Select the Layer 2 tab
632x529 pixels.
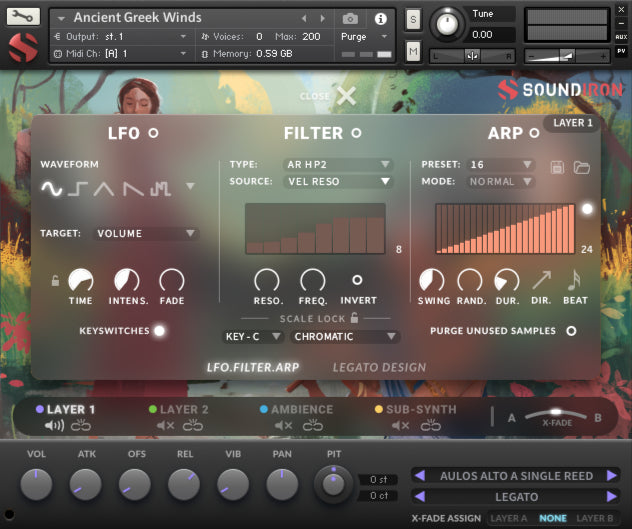coord(183,409)
